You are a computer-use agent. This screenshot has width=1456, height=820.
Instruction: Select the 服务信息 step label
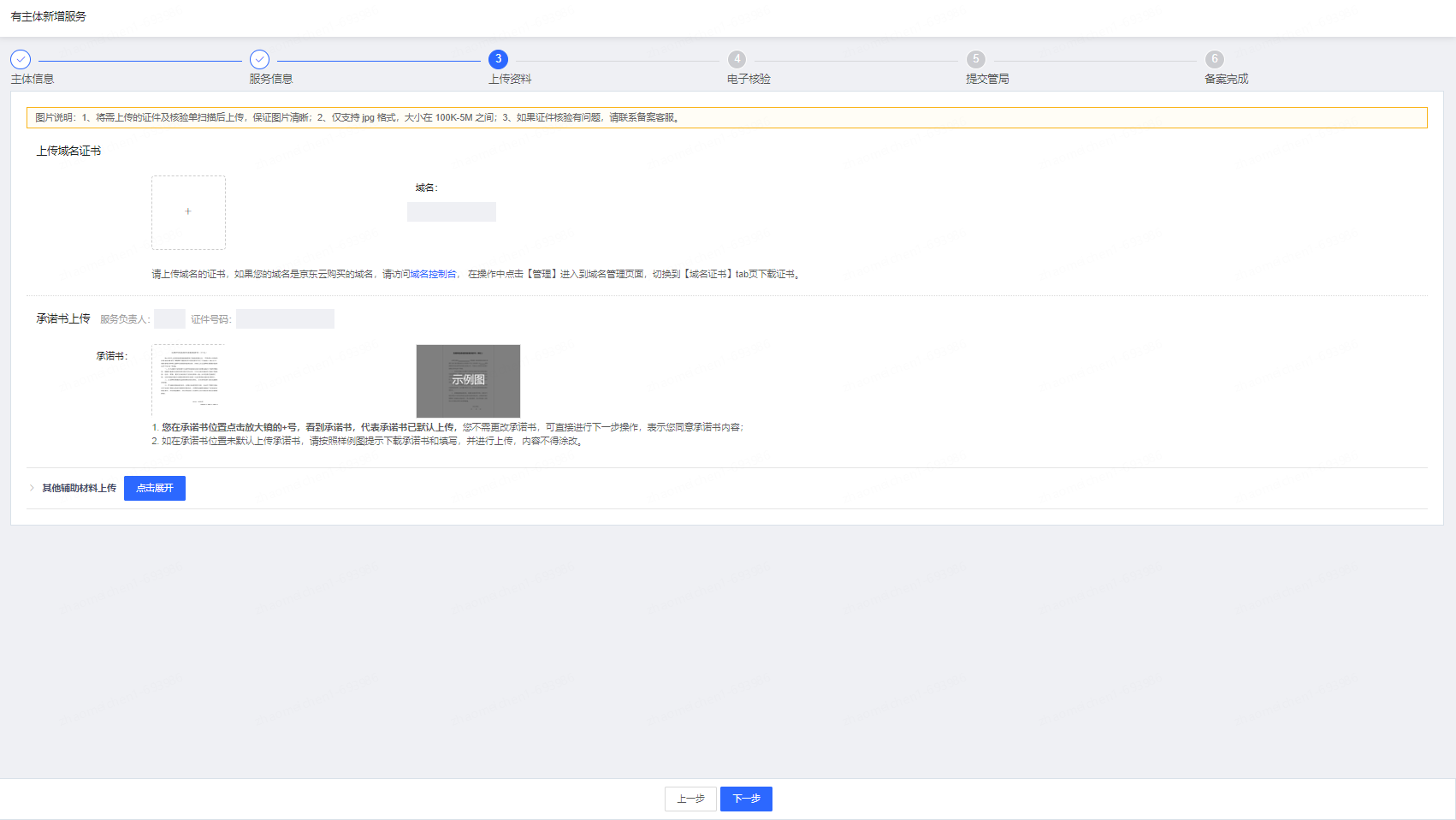click(271, 79)
